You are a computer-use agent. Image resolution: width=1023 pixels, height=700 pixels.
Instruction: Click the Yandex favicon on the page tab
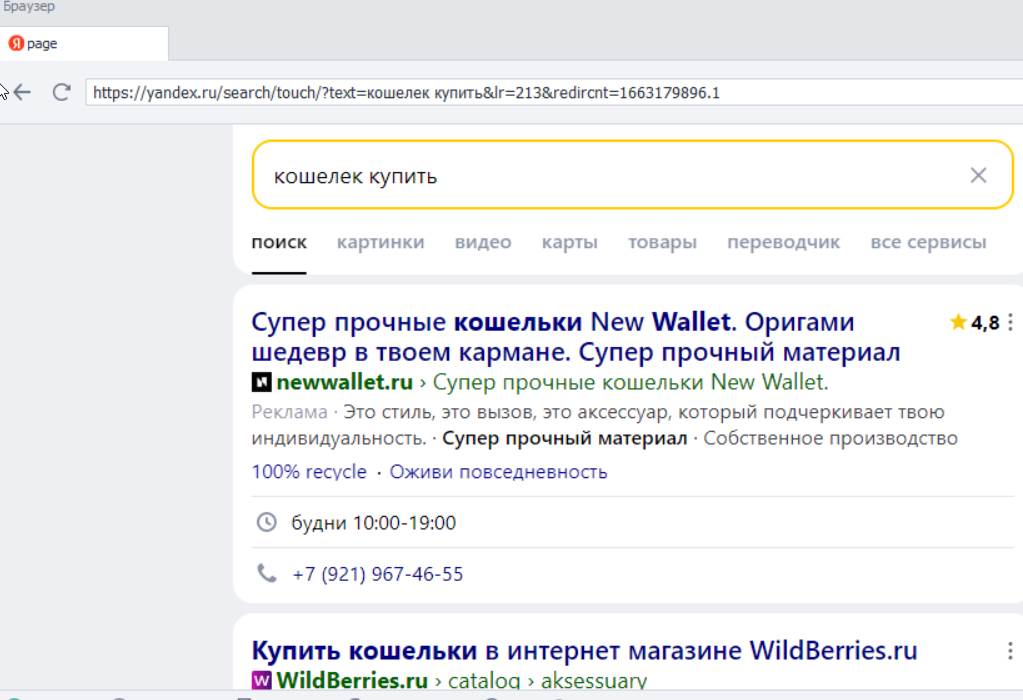[16, 44]
